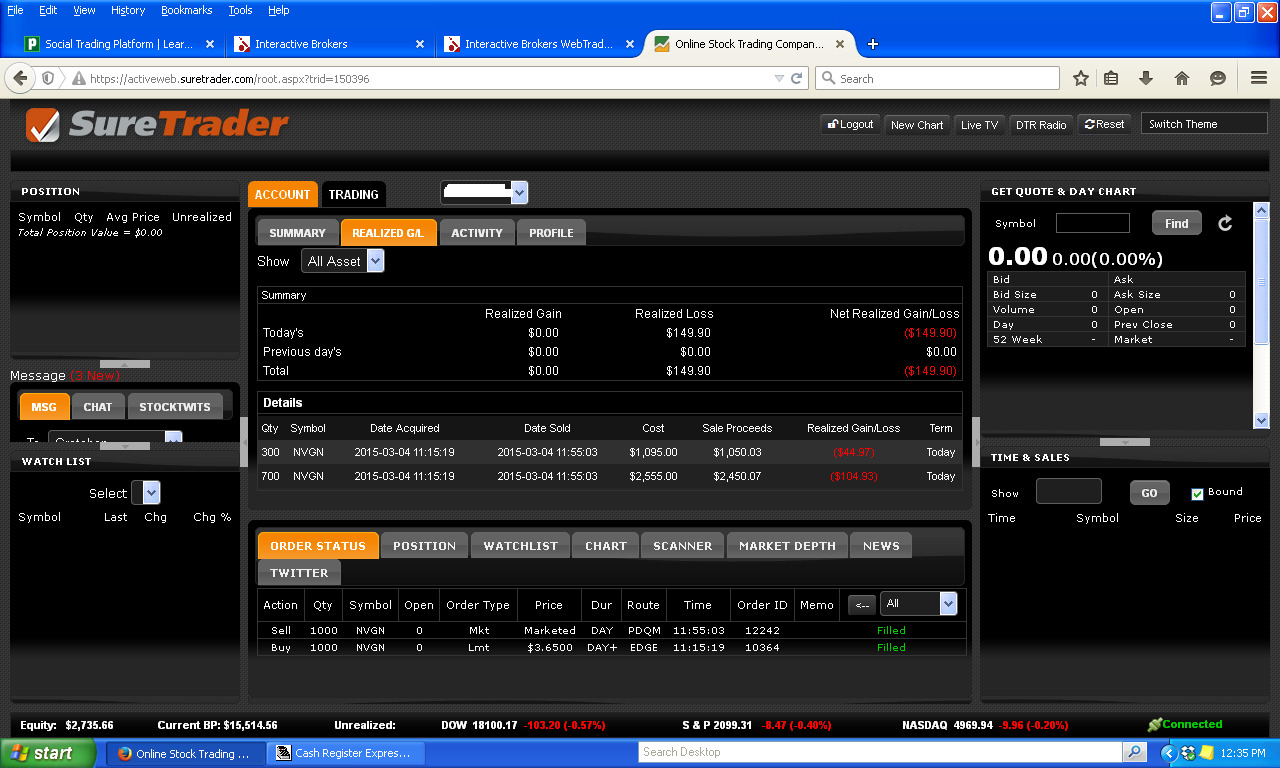The height and width of the screenshot is (768, 1280).
Task: Click the quote Symbol input field
Action: click(1093, 223)
